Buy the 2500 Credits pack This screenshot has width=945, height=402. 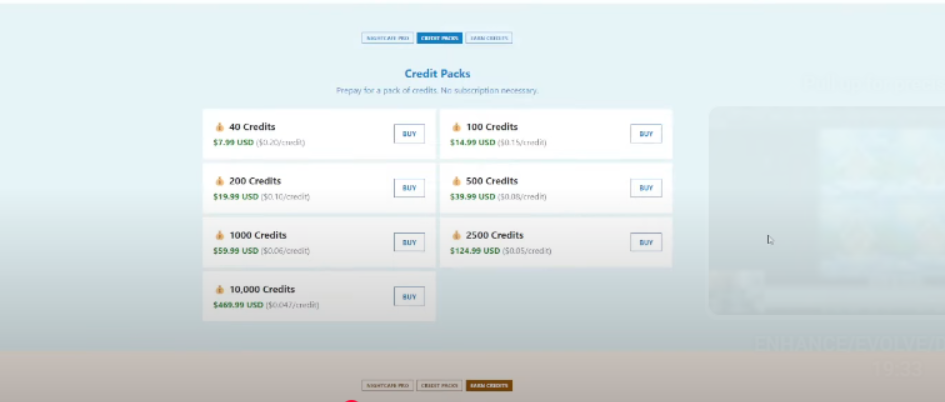tap(646, 242)
